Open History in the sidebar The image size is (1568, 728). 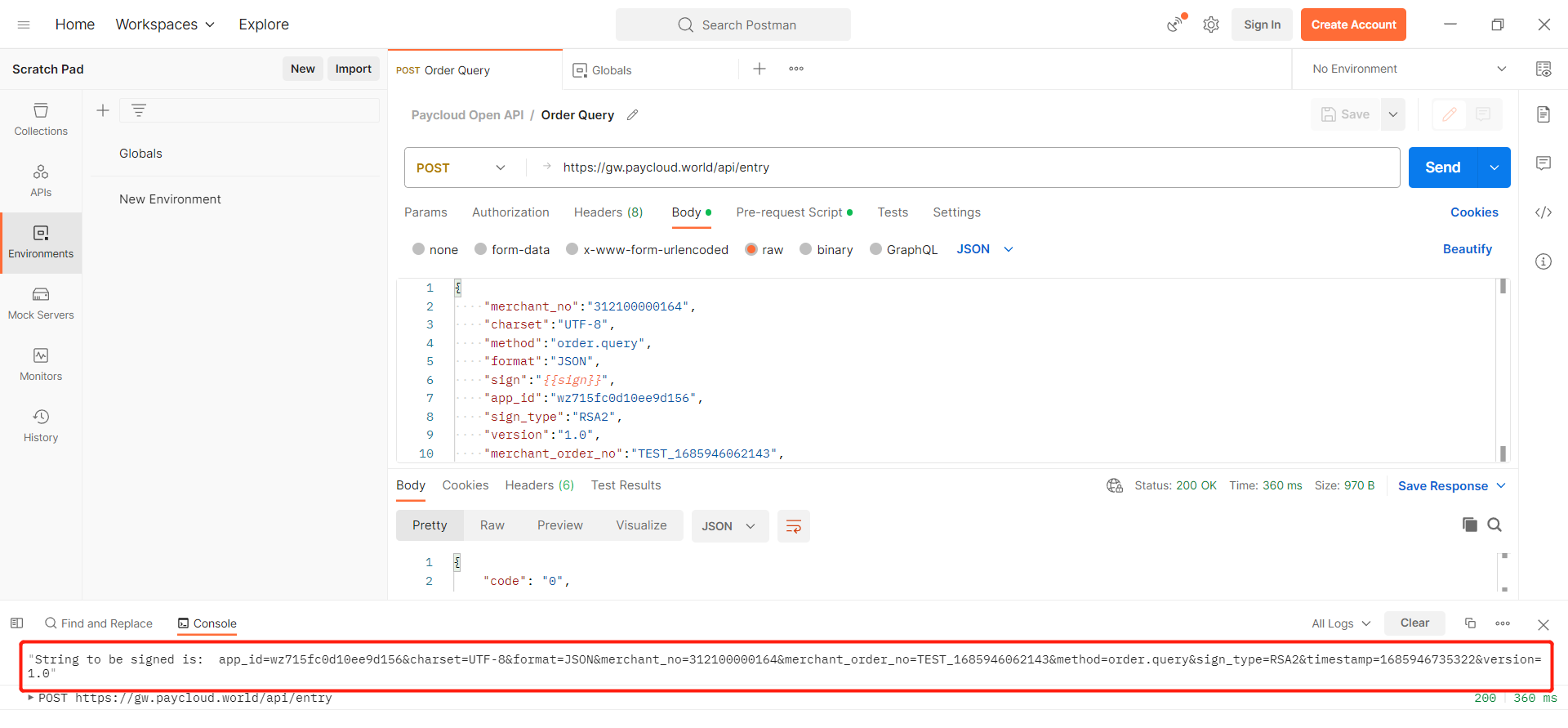coord(41,426)
